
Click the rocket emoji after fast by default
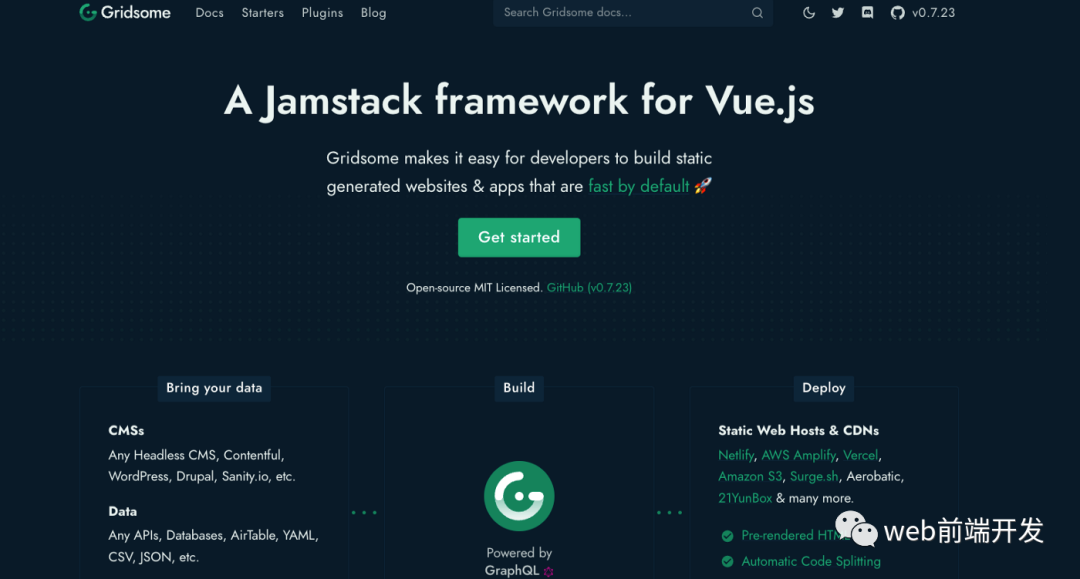[703, 186]
